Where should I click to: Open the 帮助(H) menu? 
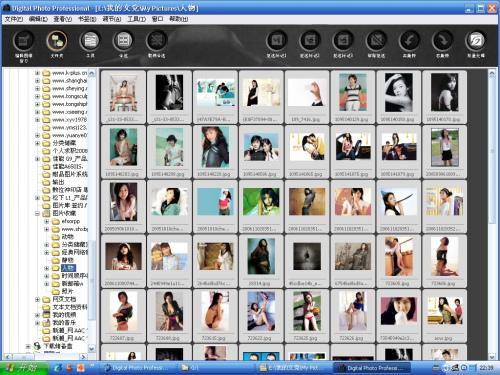pyautogui.click(x=178, y=19)
